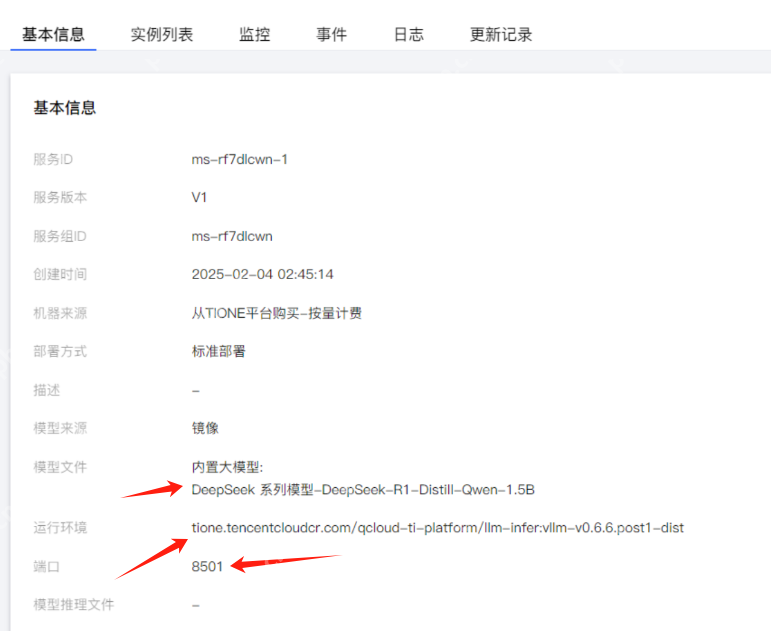The height and width of the screenshot is (631, 771).
Task: Click the 服务组ID label
Action: tap(60, 236)
